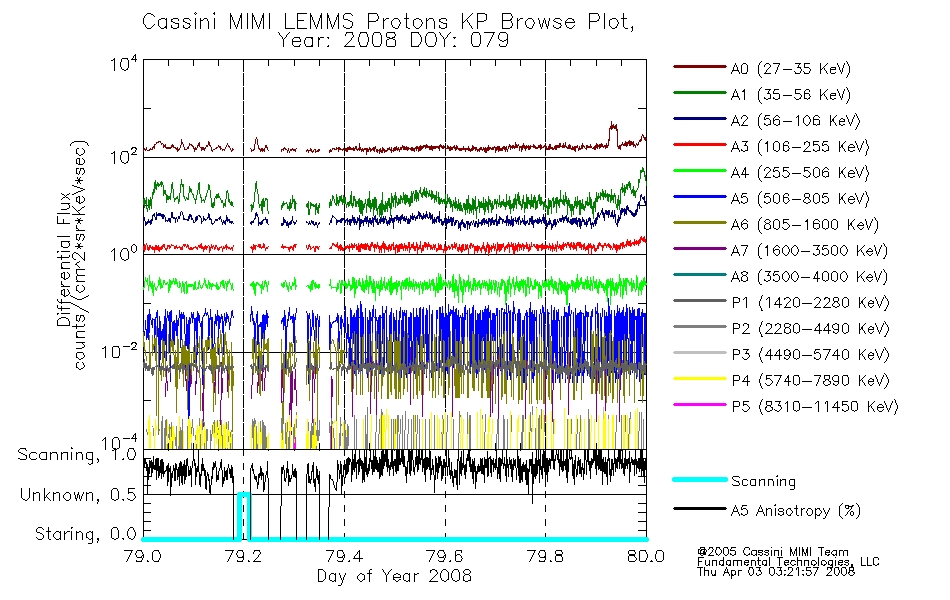Click the A5 (506-805 KeV) blue legend line

[700, 197]
